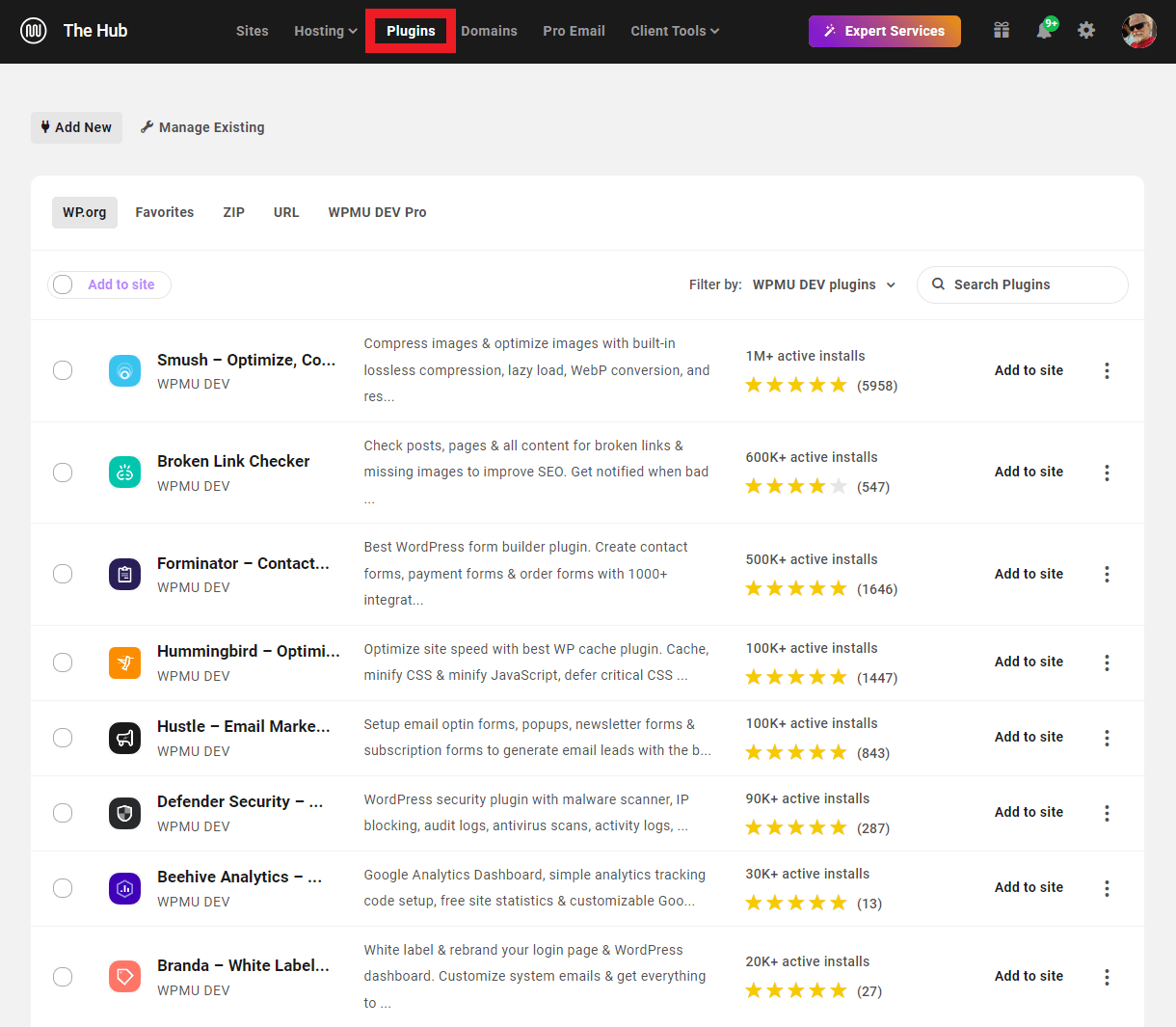The width and height of the screenshot is (1176, 1027).
Task: Select the Broken Link Checker checkbox
Action: pos(63,473)
